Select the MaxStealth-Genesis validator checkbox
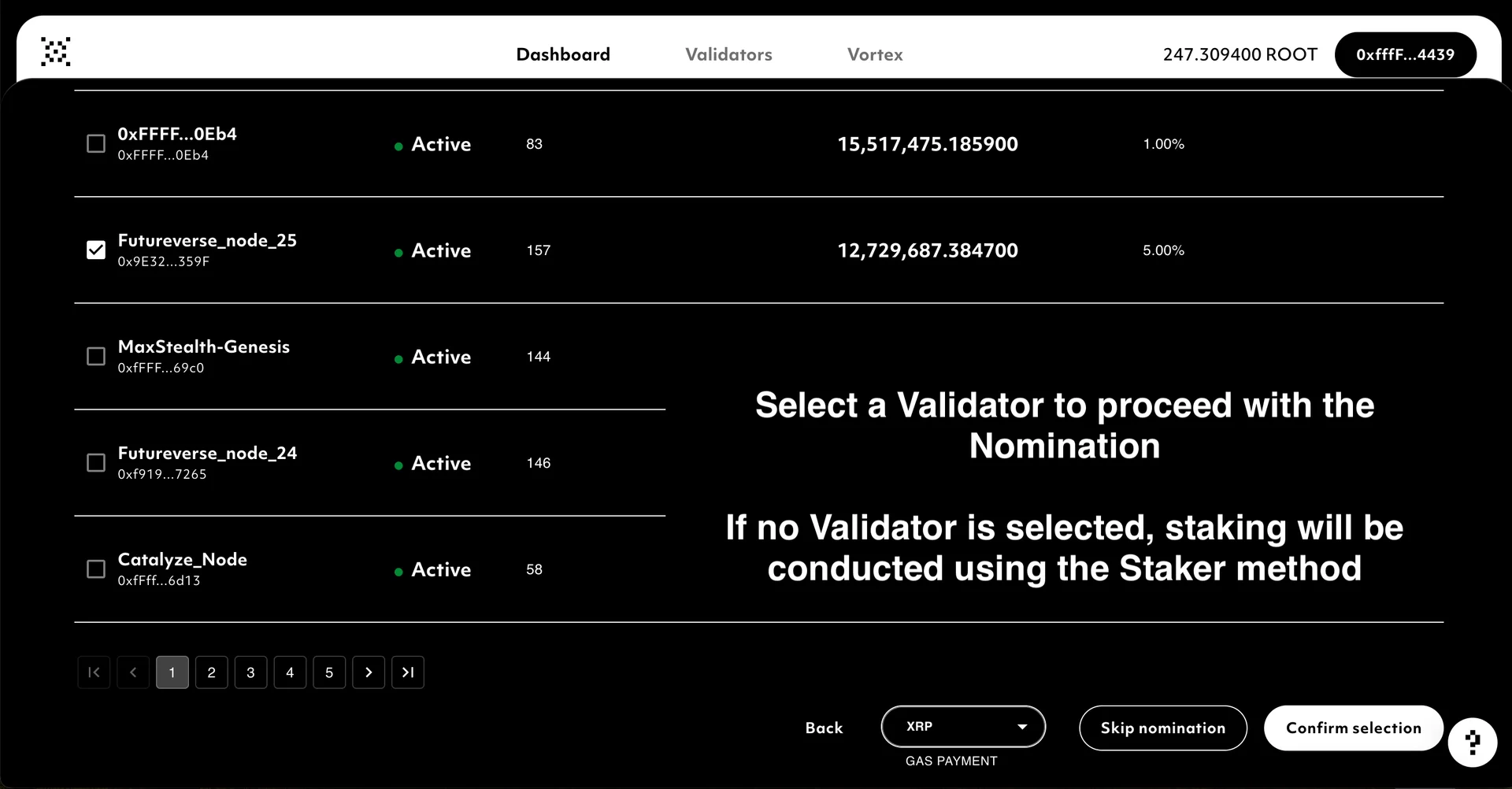Image resolution: width=1512 pixels, height=789 pixels. [x=96, y=357]
